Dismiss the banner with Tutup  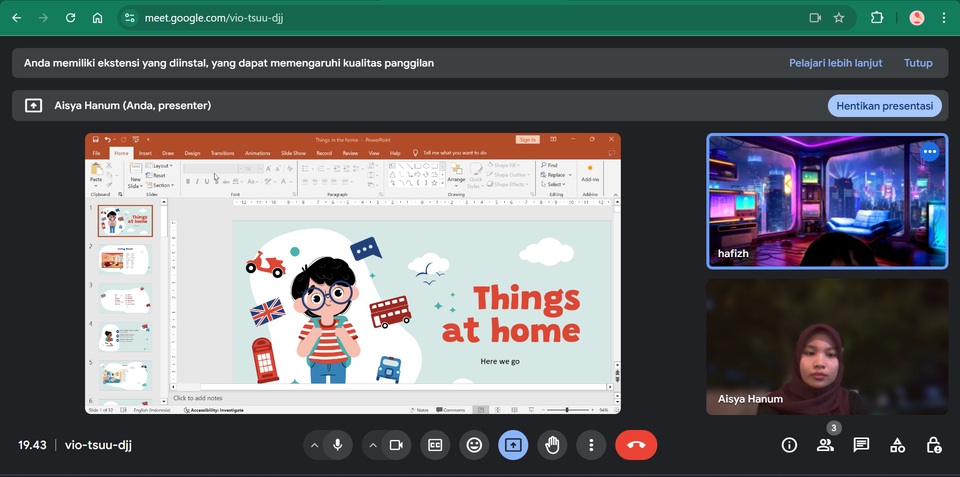[x=918, y=63]
